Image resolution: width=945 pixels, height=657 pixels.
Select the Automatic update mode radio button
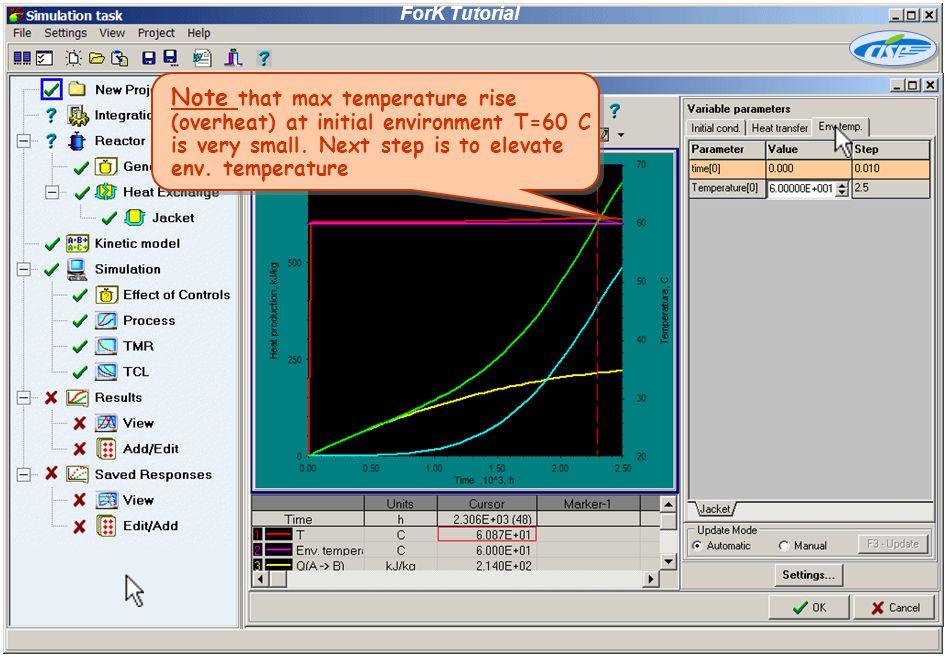pos(697,545)
